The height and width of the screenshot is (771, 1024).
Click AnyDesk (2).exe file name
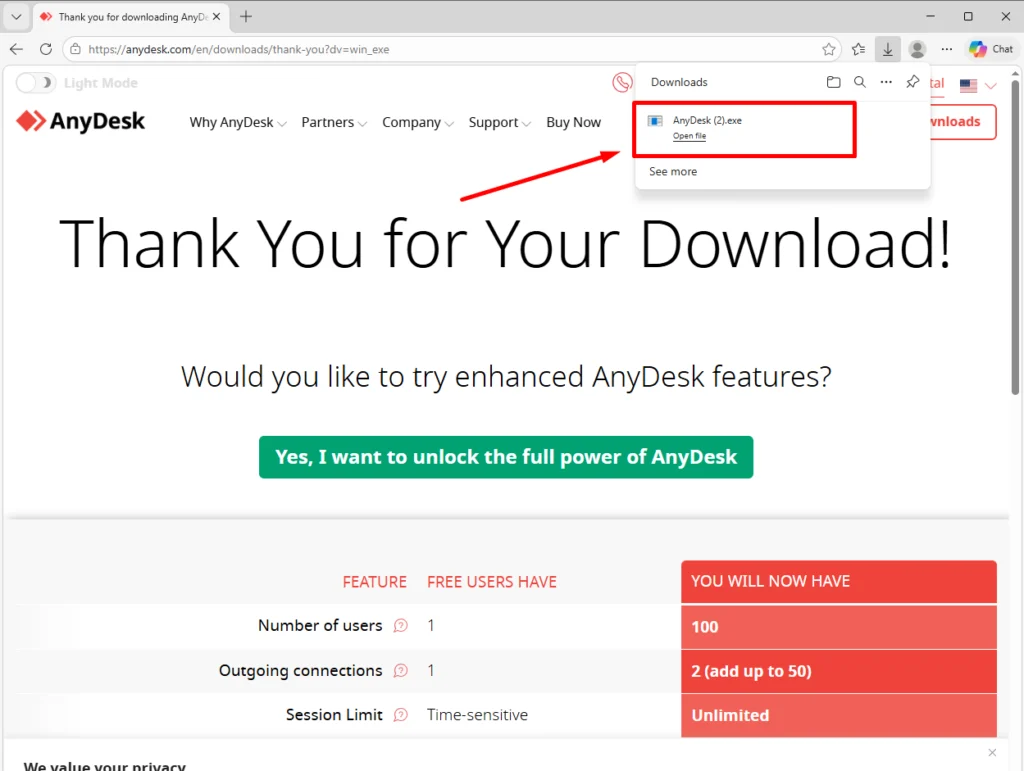coord(707,120)
